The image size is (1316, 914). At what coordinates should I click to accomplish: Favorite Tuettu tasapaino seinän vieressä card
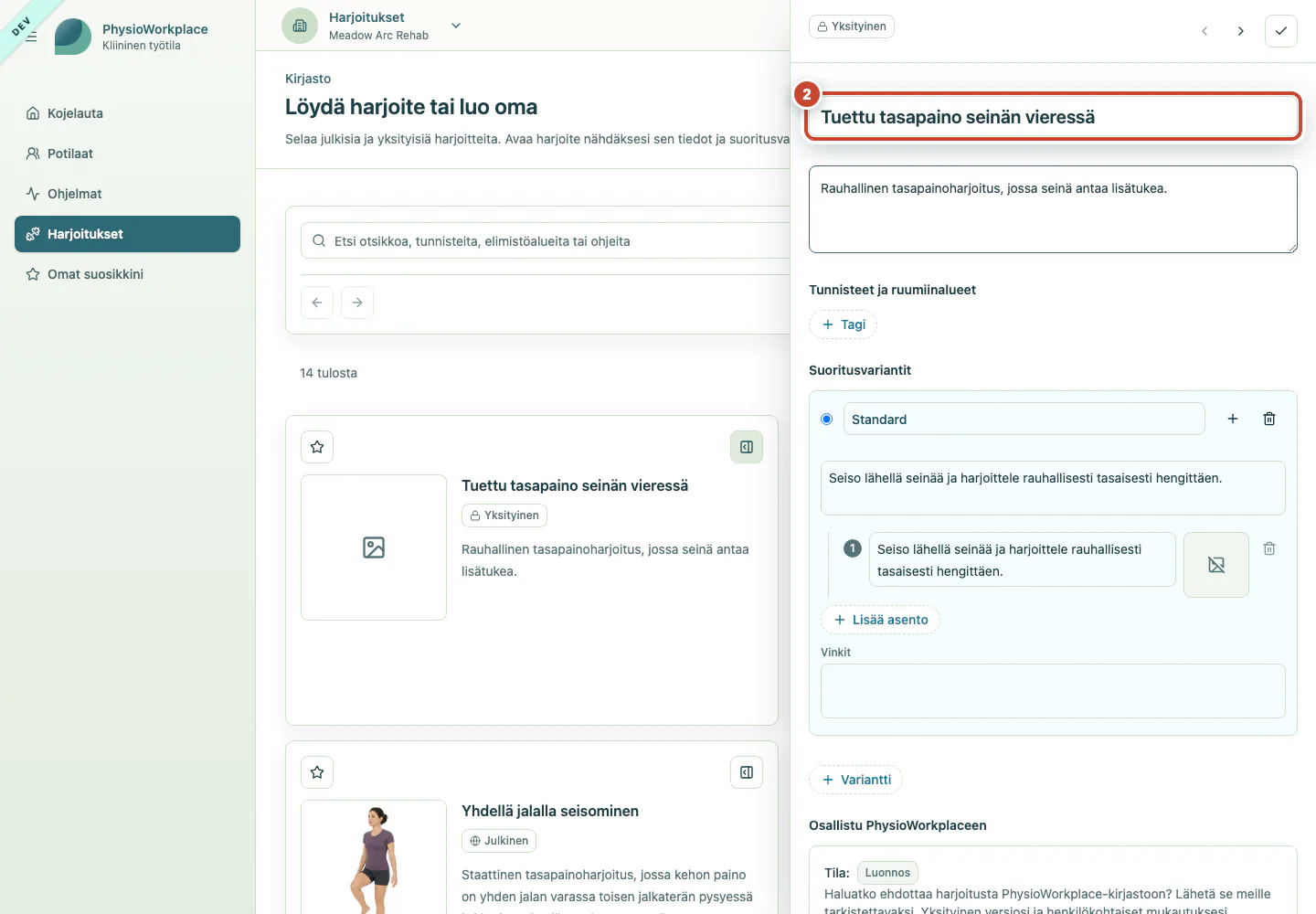317,447
